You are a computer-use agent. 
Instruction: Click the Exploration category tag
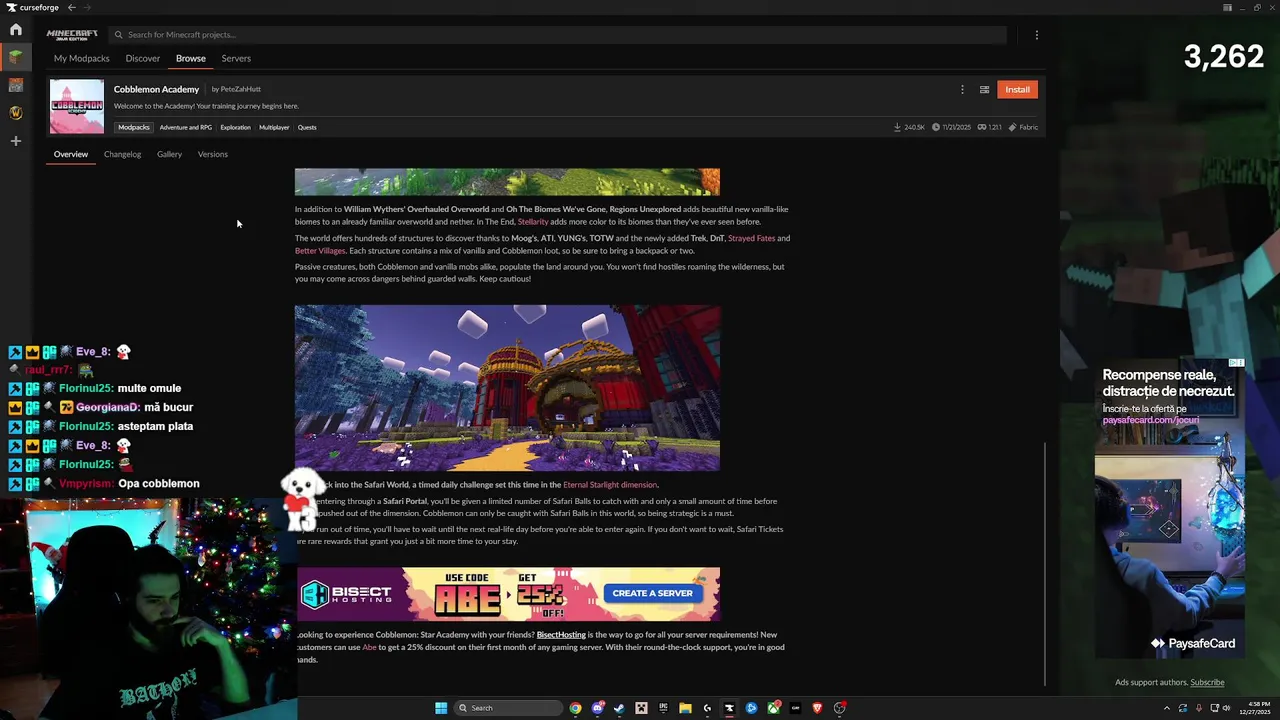pos(236,127)
